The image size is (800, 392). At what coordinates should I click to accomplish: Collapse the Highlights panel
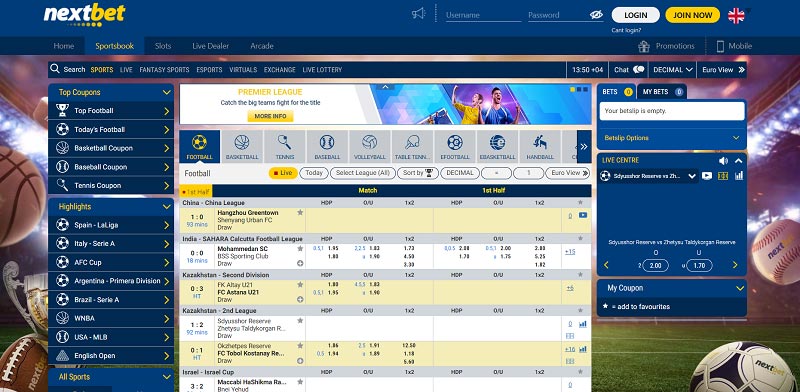coord(166,207)
